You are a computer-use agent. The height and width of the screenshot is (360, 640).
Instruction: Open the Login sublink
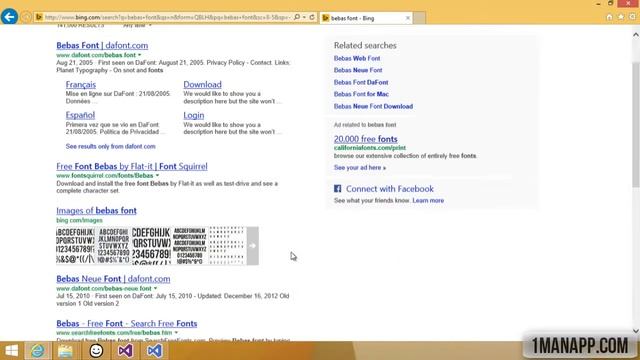pyautogui.click(x=193, y=115)
